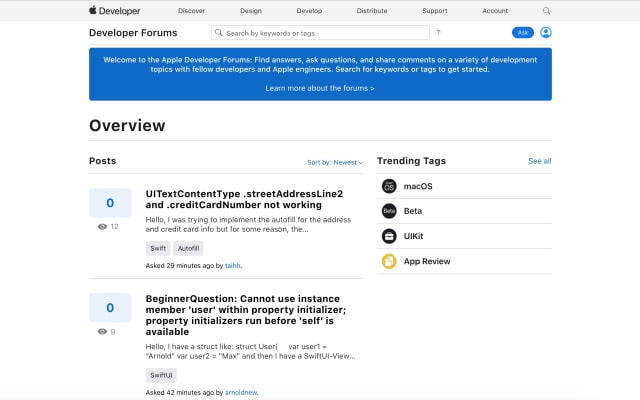Follow 'Learn more about the forums' link

320,88
